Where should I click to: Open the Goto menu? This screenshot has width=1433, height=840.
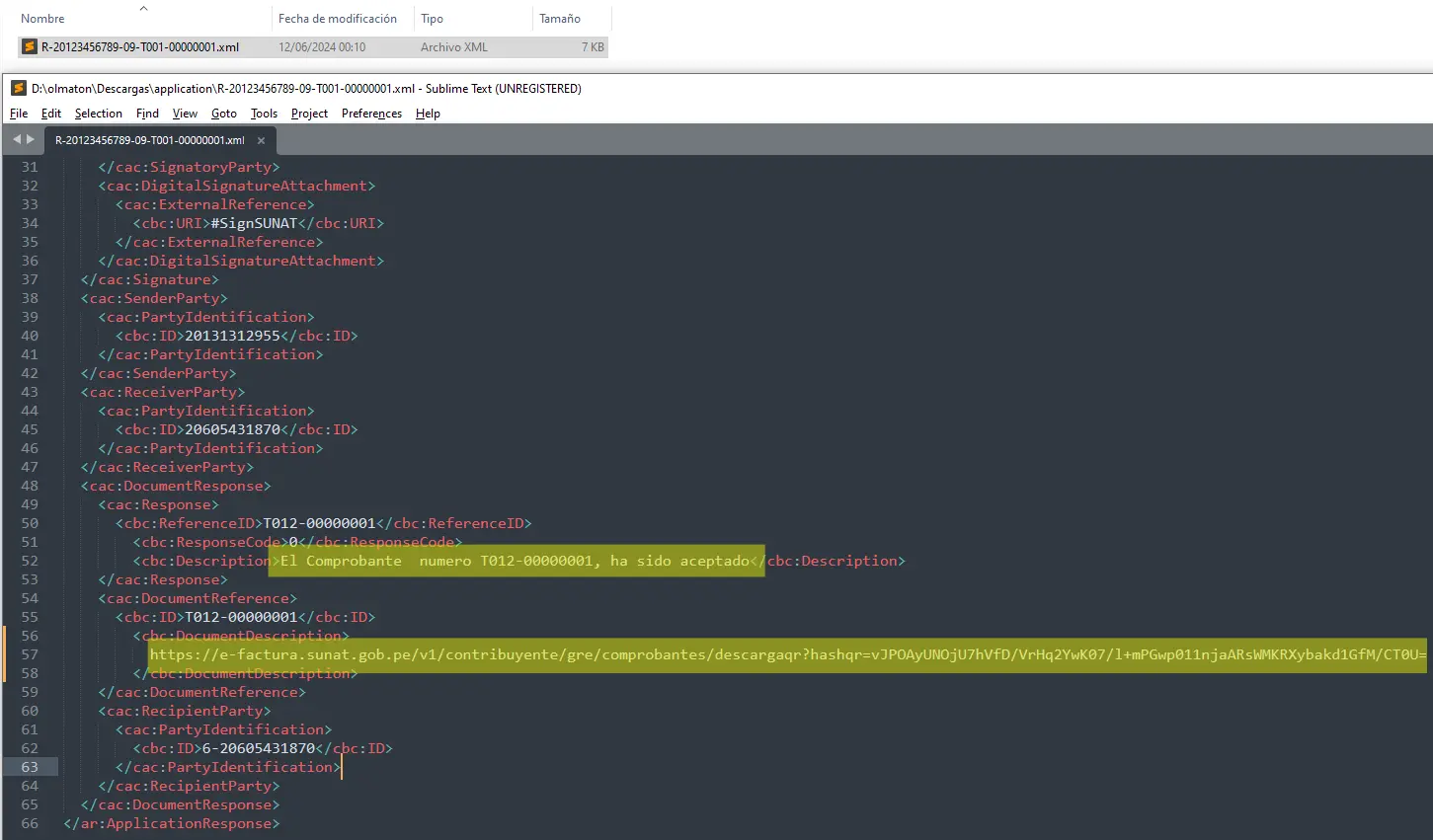point(223,114)
